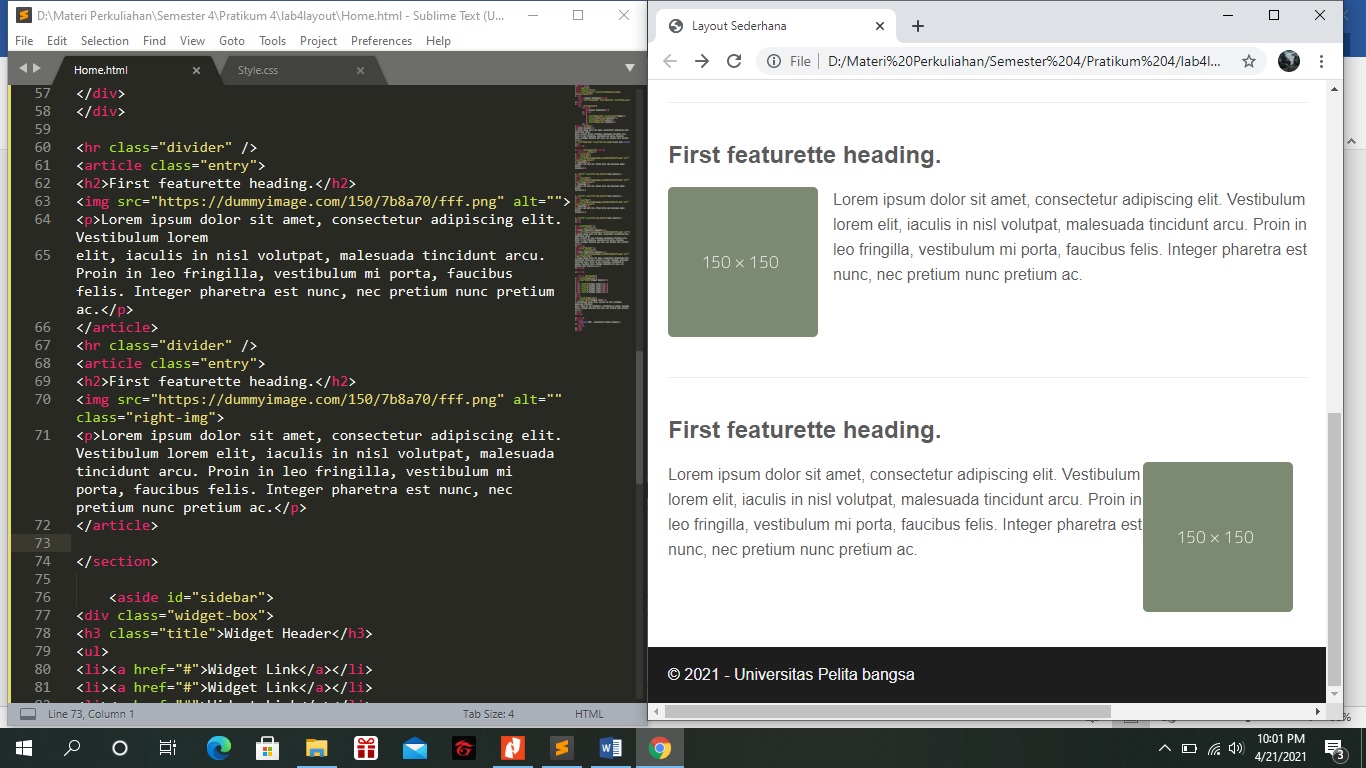Image resolution: width=1366 pixels, height=768 pixels.
Task: Reload the Layout Sederhana page
Action: [x=734, y=60]
